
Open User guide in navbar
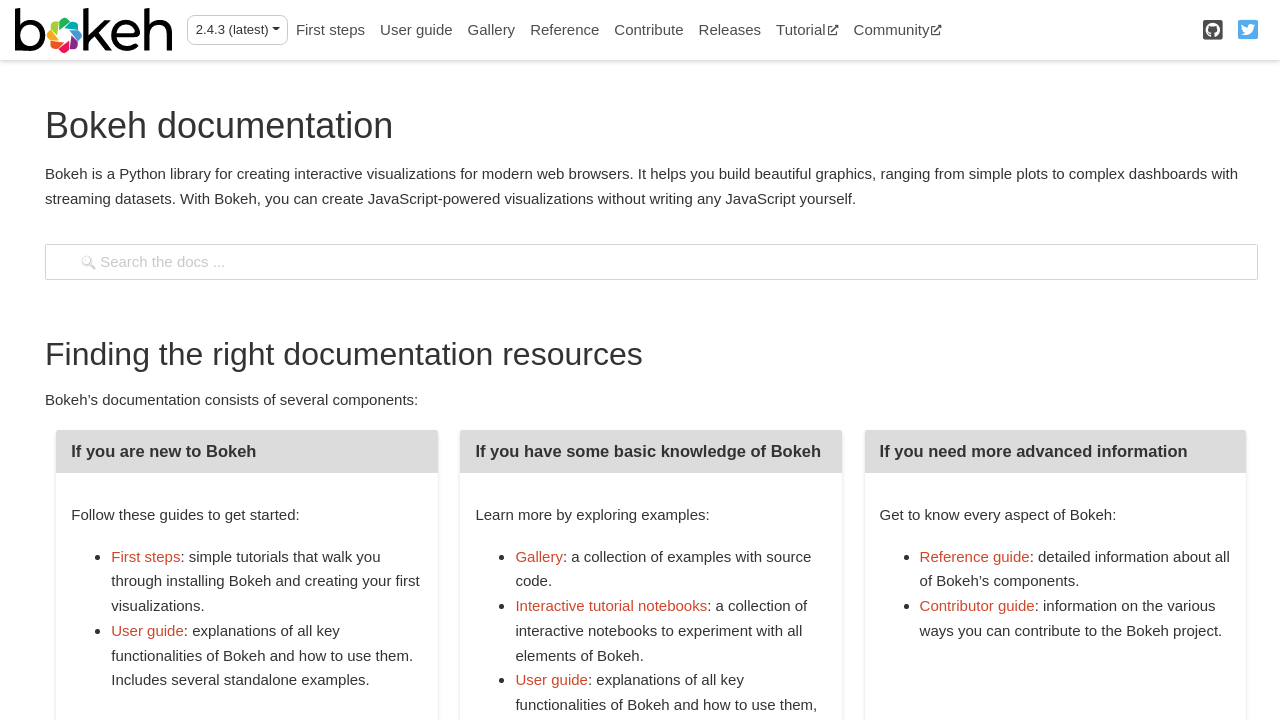416,30
